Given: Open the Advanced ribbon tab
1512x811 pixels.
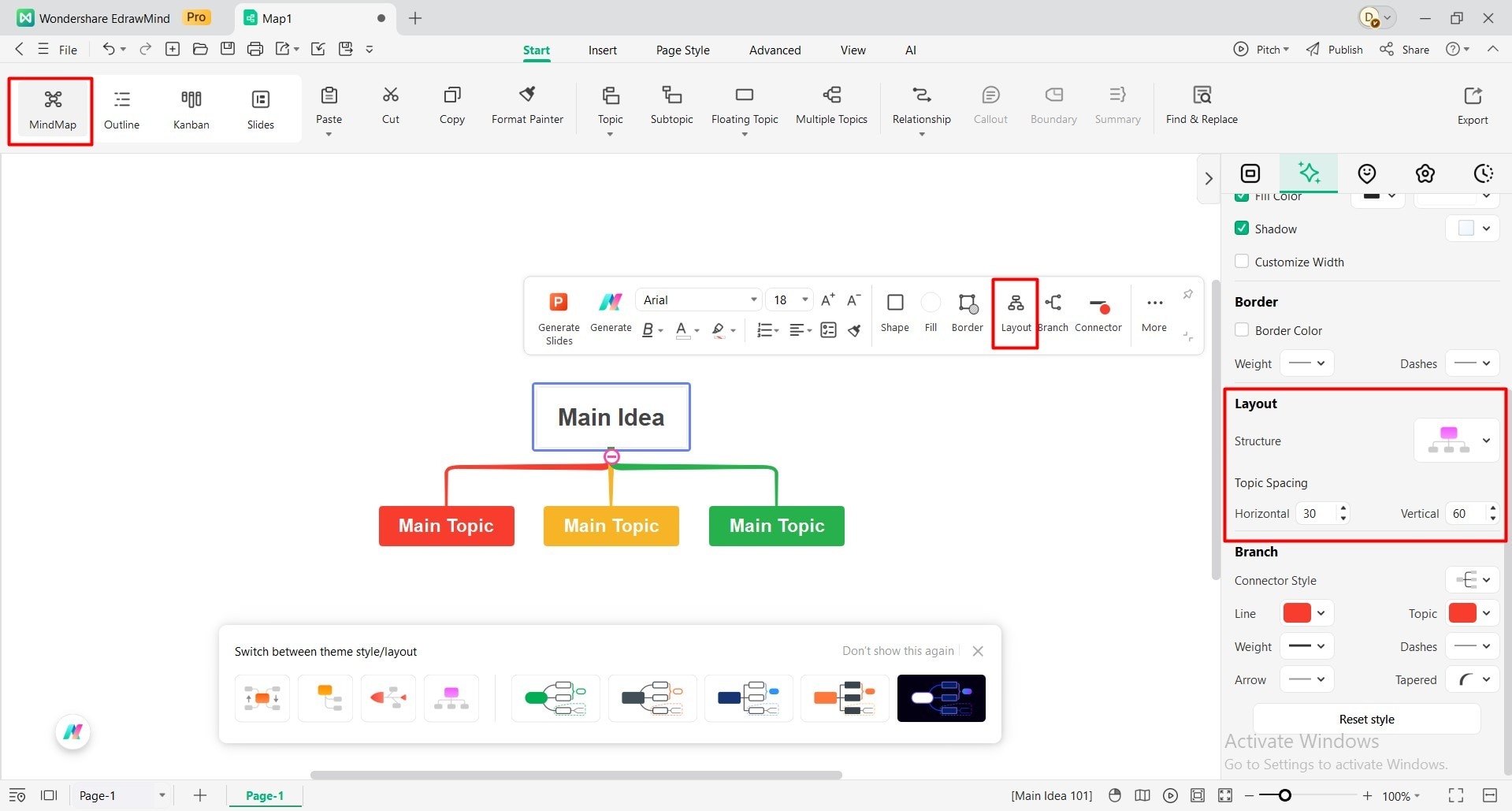Looking at the screenshot, I should click(x=775, y=50).
